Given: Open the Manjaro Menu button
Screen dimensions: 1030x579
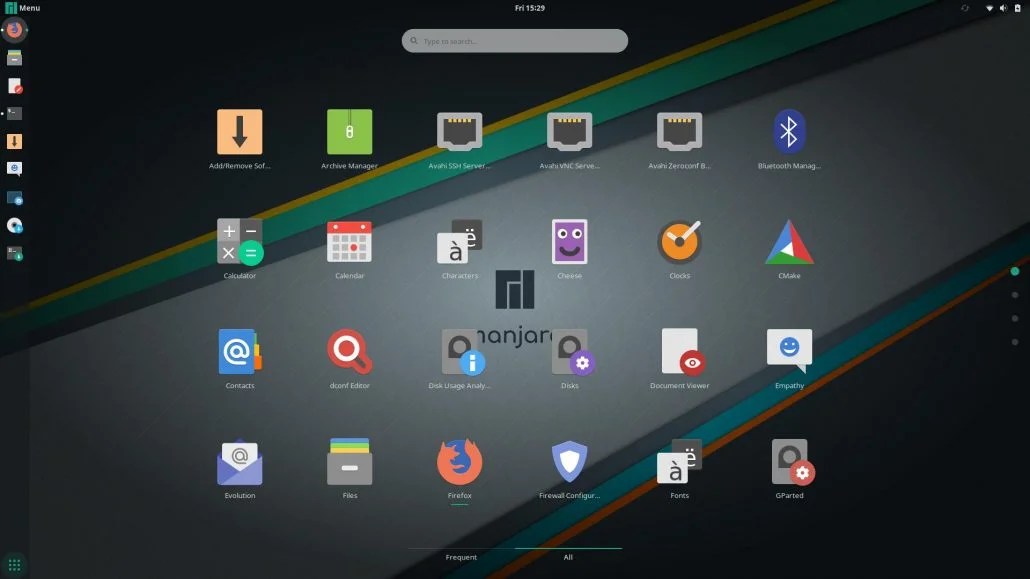Looking at the screenshot, I should click(22, 8).
